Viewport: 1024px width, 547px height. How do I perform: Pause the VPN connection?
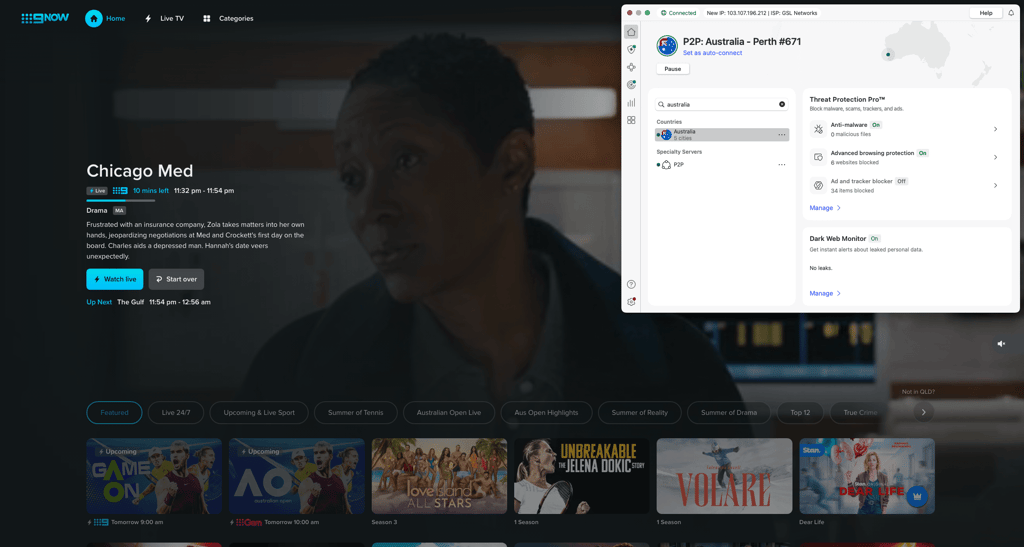coord(673,69)
